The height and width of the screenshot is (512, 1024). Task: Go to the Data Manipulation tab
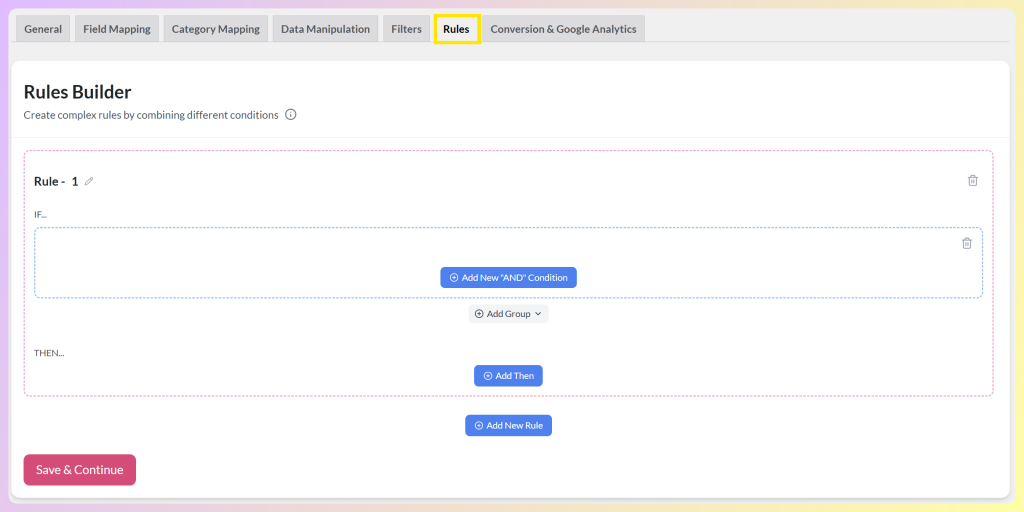325,29
